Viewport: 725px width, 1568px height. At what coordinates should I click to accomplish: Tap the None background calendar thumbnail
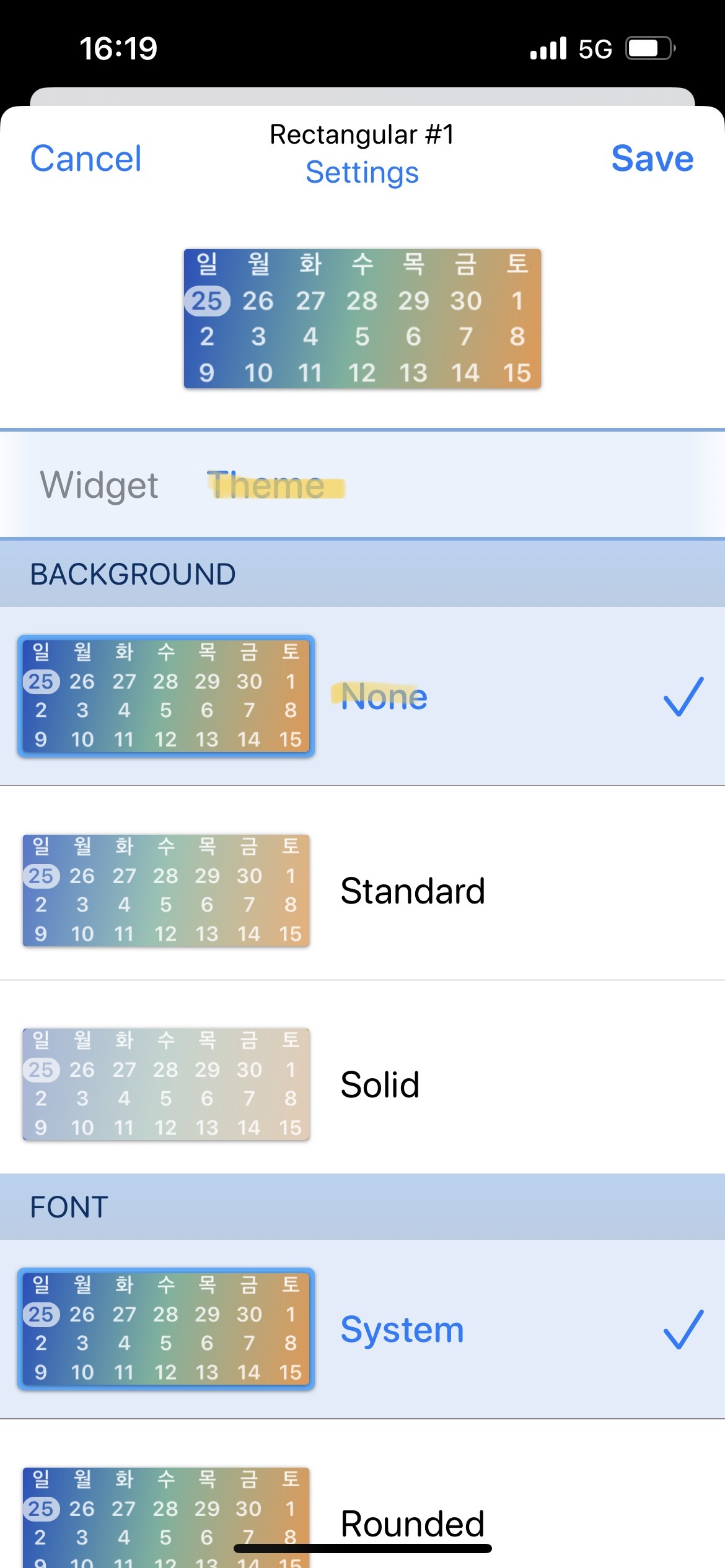coord(166,696)
